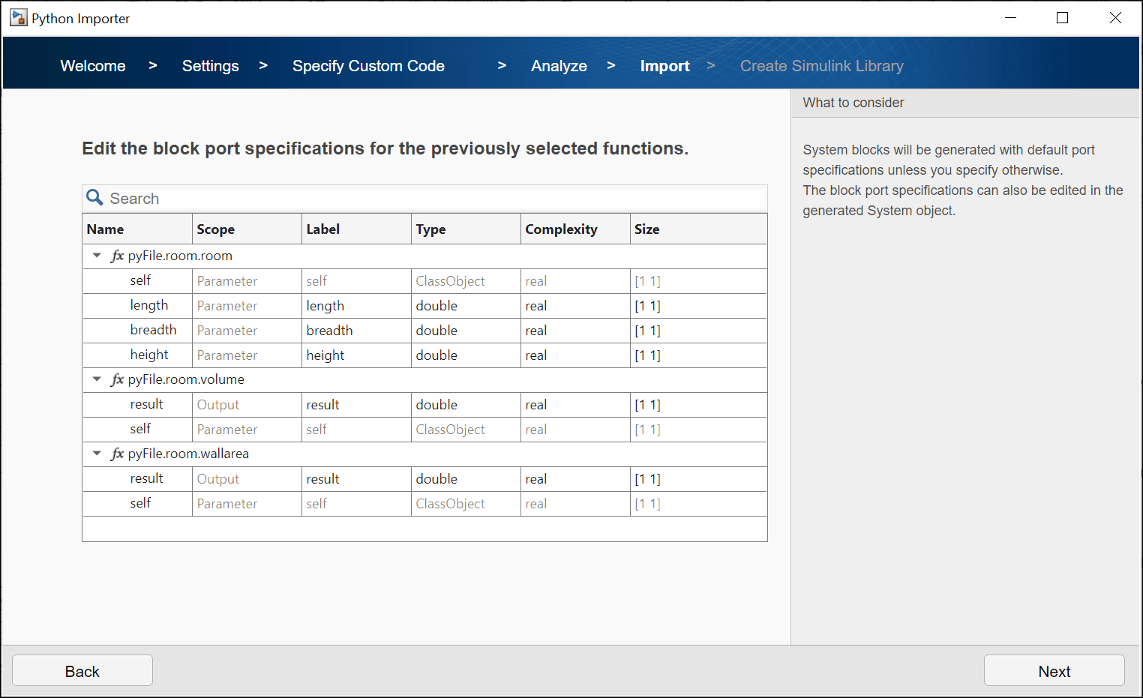Click the Next button
The width and height of the screenshot is (1143, 698).
coord(1054,670)
